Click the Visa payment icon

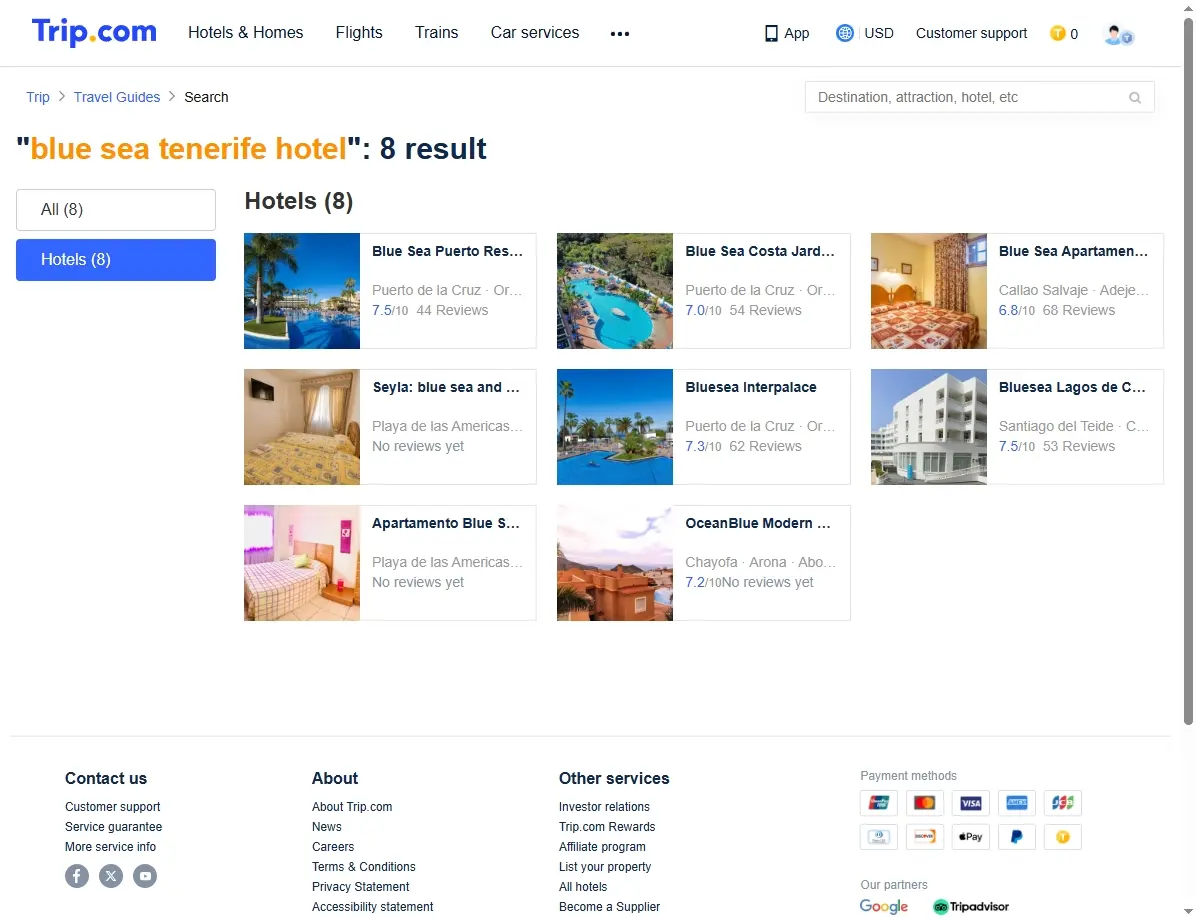tap(971, 803)
